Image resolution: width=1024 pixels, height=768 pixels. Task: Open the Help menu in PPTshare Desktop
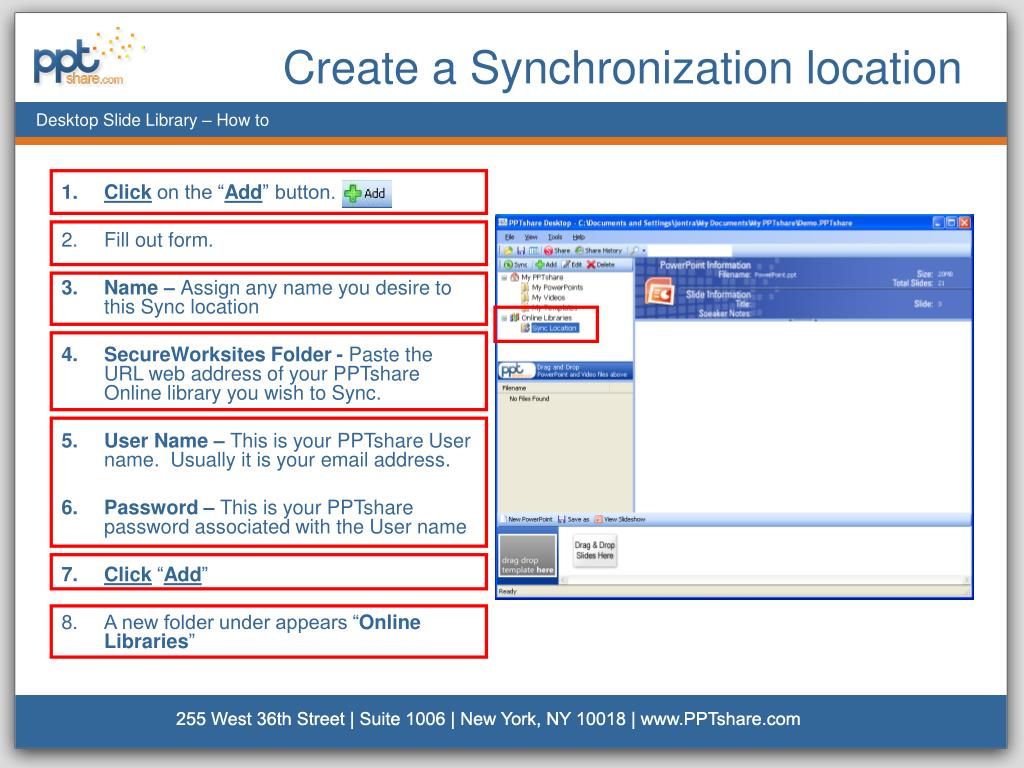tap(579, 237)
